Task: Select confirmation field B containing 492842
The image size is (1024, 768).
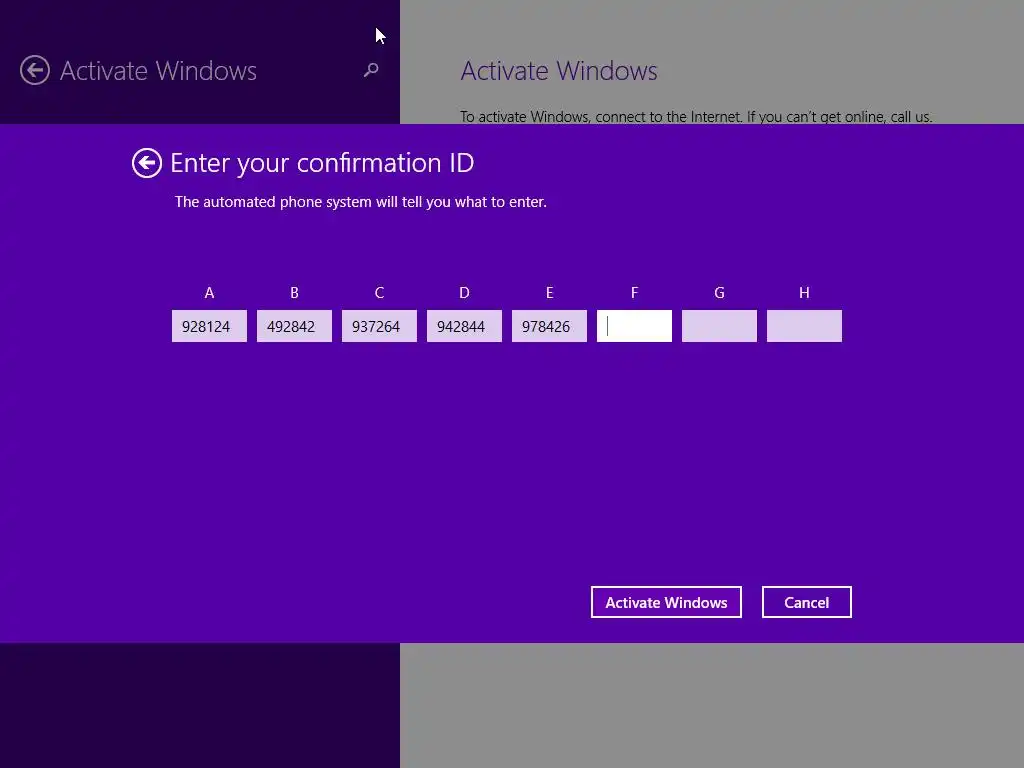Action: point(294,326)
